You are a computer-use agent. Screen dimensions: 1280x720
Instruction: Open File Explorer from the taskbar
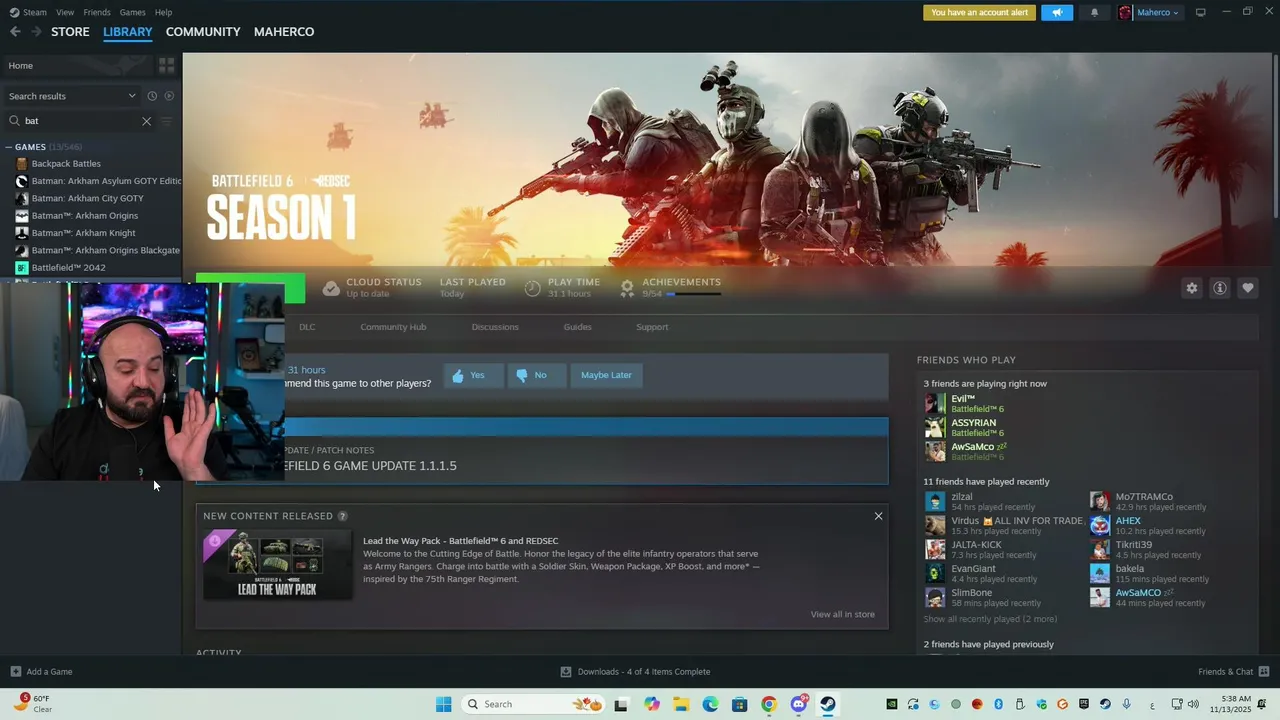pyautogui.click(x=681, y=704)
